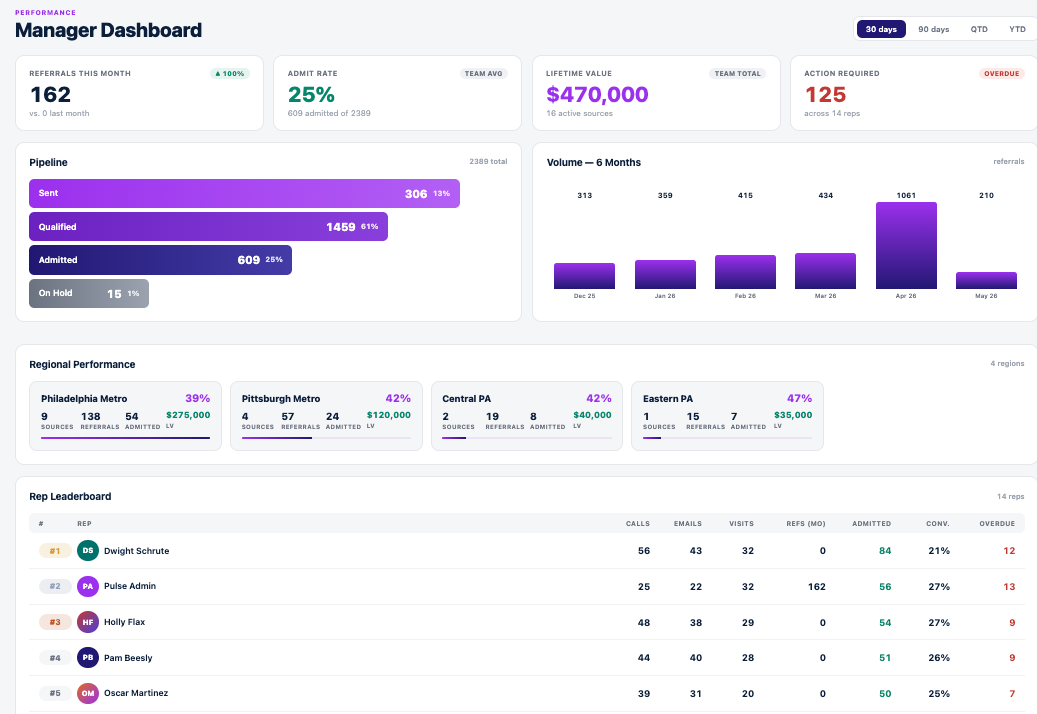The height and width of the screenshot is (714, 1037).
Task: Click the Feb 26 volume bar
Action: (745, 272)
